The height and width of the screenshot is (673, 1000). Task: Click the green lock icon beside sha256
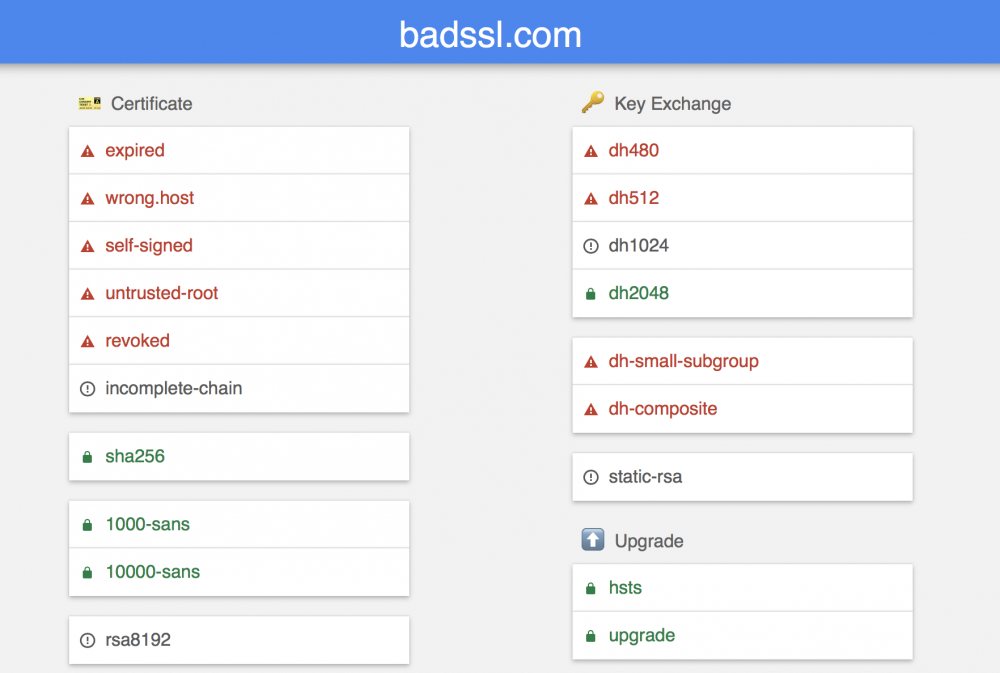click(x=87, y=457)
